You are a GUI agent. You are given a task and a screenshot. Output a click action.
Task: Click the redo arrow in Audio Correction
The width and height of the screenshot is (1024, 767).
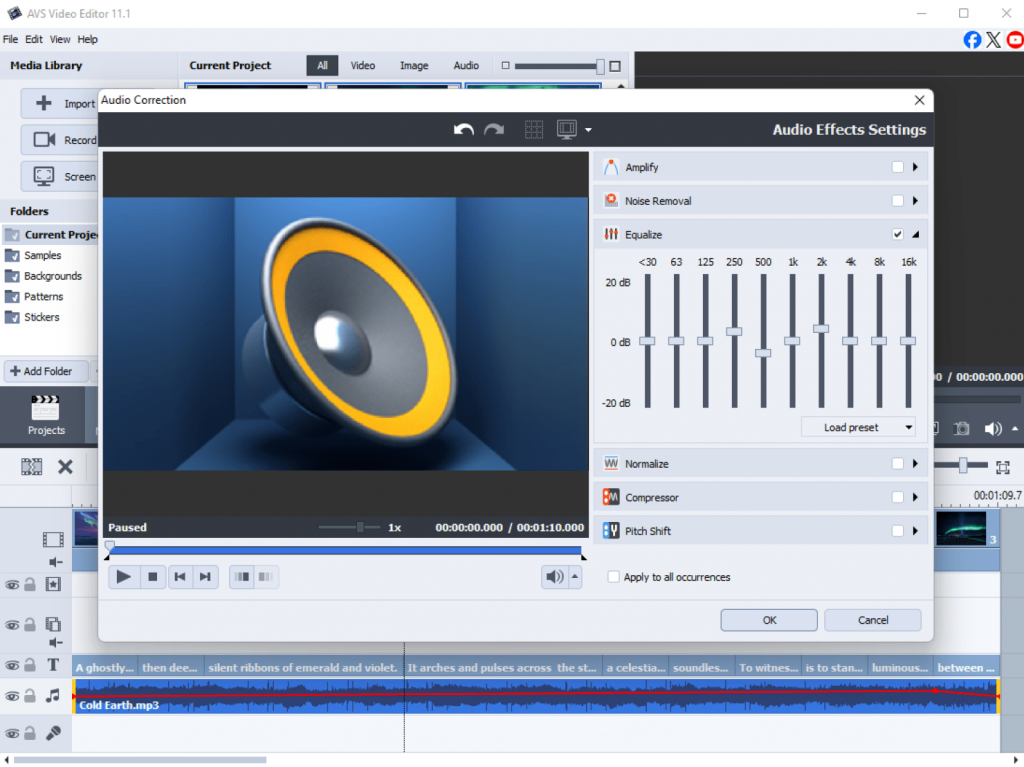[494, 130]
